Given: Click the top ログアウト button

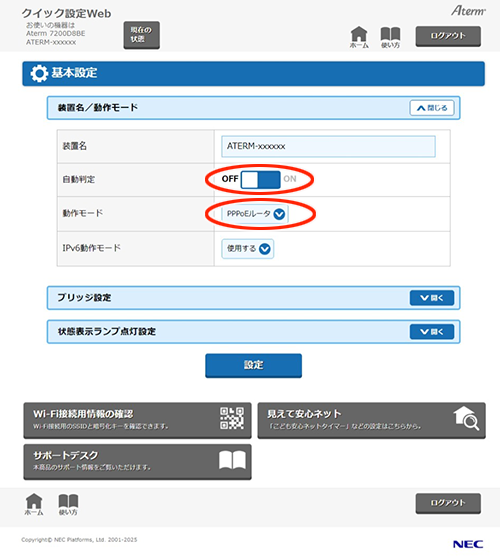Looking at the screenshot, I should [448, 36].
